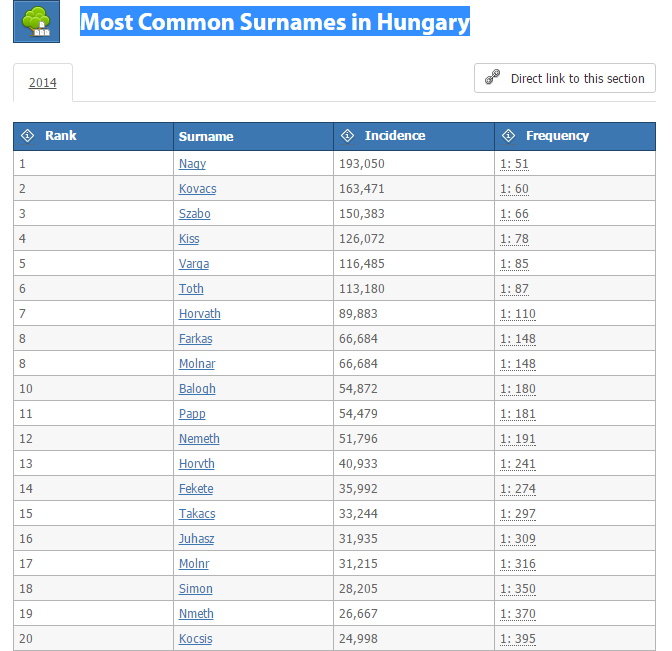Click the Rank column header label
The image size is (672, 651).
click(60, 135)
